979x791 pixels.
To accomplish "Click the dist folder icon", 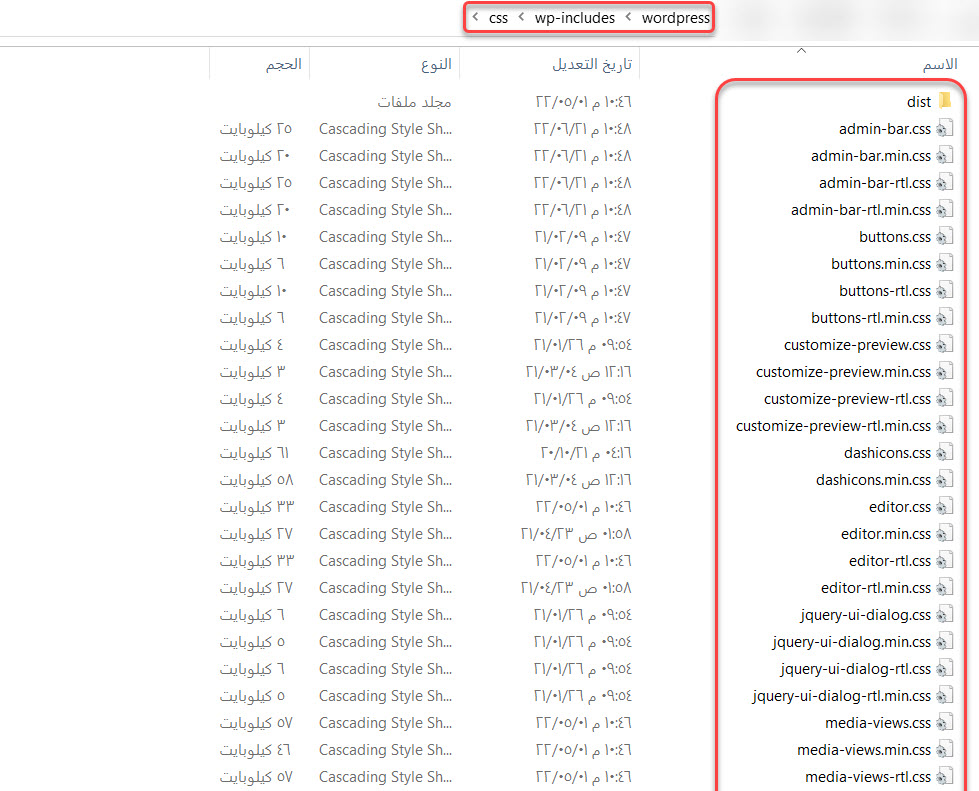I will 945,101.
